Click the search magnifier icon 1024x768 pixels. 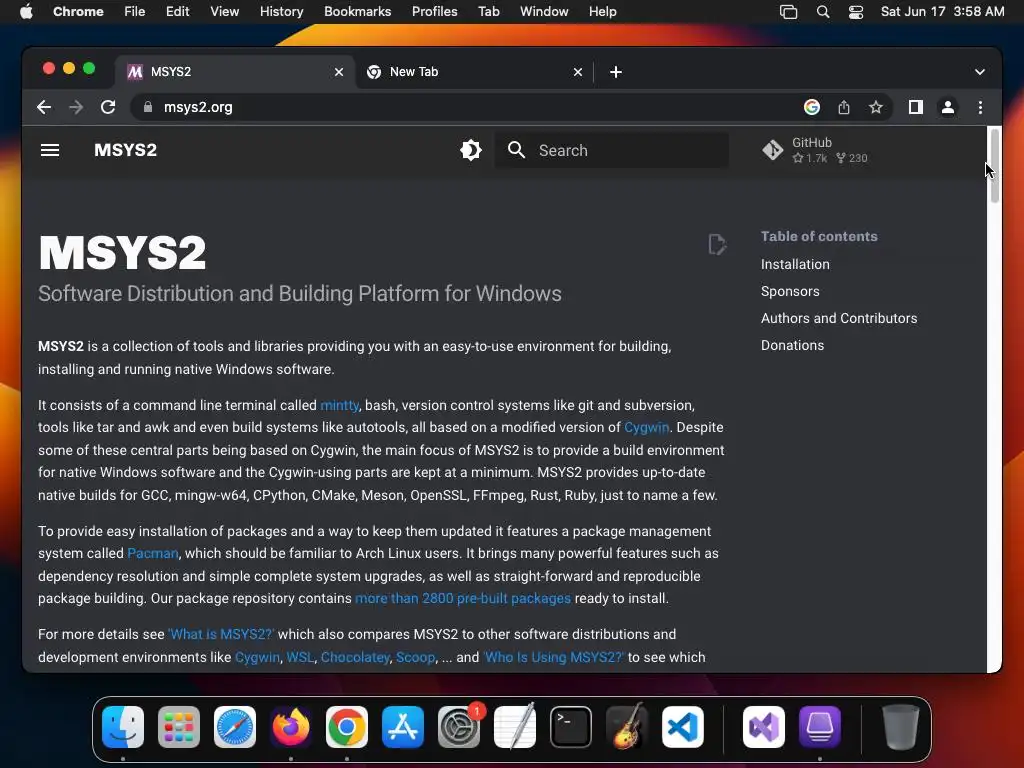516,150
